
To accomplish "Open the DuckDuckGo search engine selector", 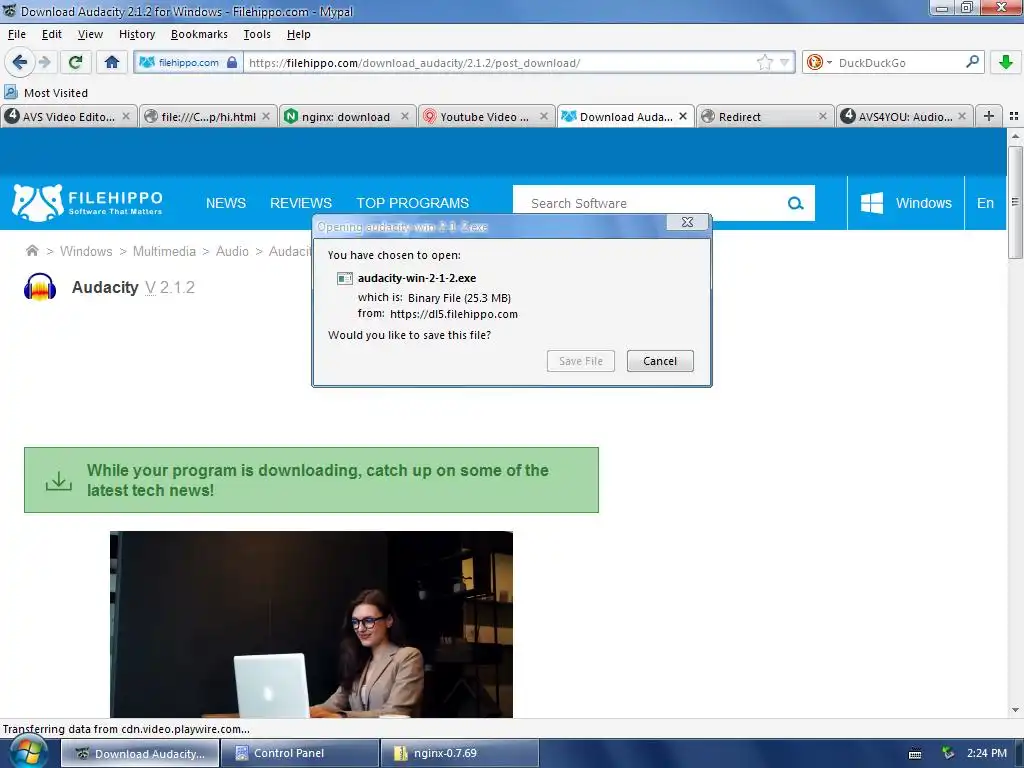I will point(819,62).
